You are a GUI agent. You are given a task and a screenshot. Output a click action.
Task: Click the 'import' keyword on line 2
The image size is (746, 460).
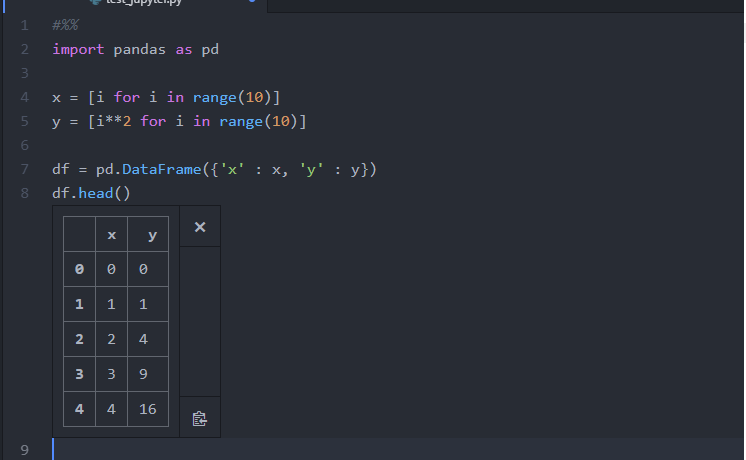(78, 49)
